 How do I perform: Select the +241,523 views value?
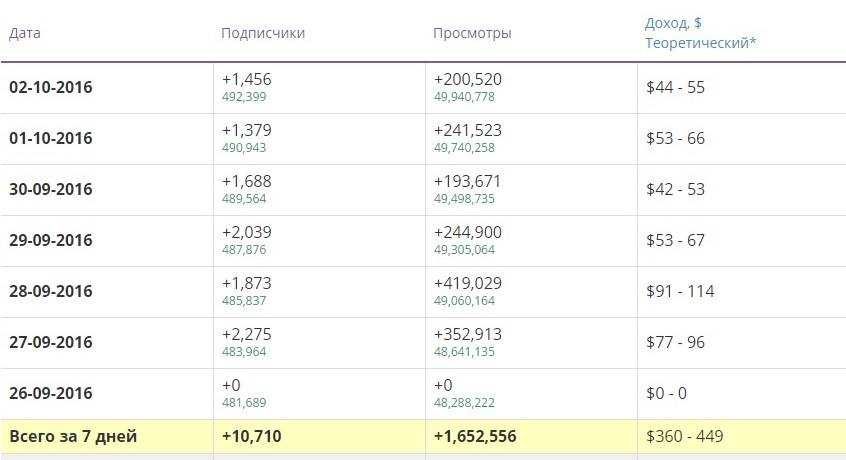tap(468, 130)
